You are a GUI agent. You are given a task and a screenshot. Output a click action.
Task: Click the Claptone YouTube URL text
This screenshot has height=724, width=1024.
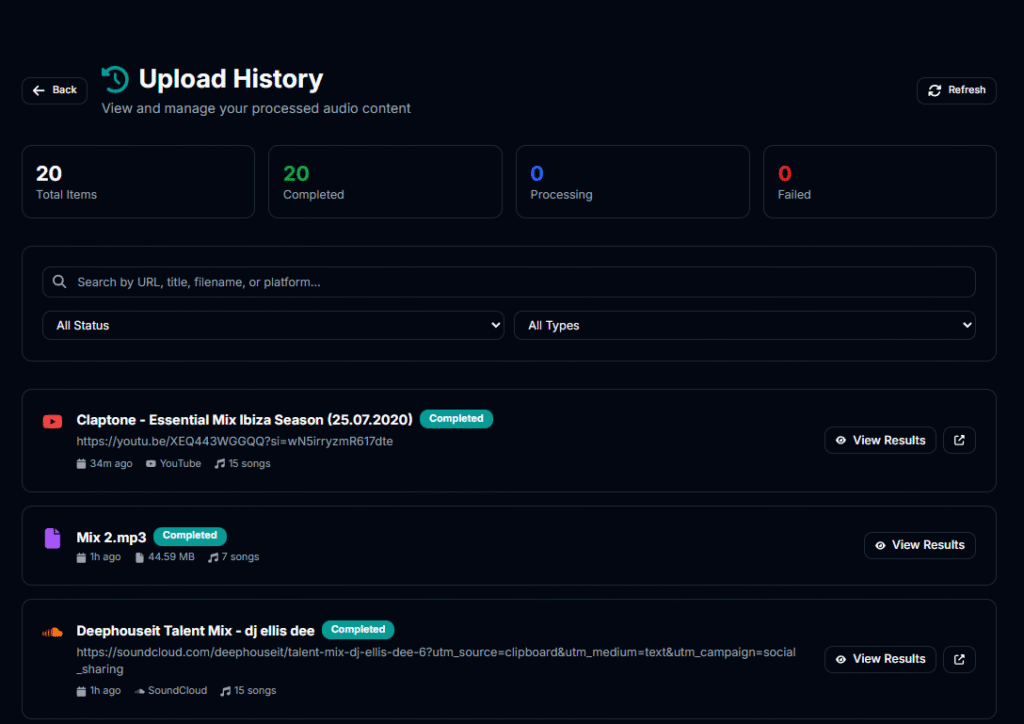click(x=235, y=441)
